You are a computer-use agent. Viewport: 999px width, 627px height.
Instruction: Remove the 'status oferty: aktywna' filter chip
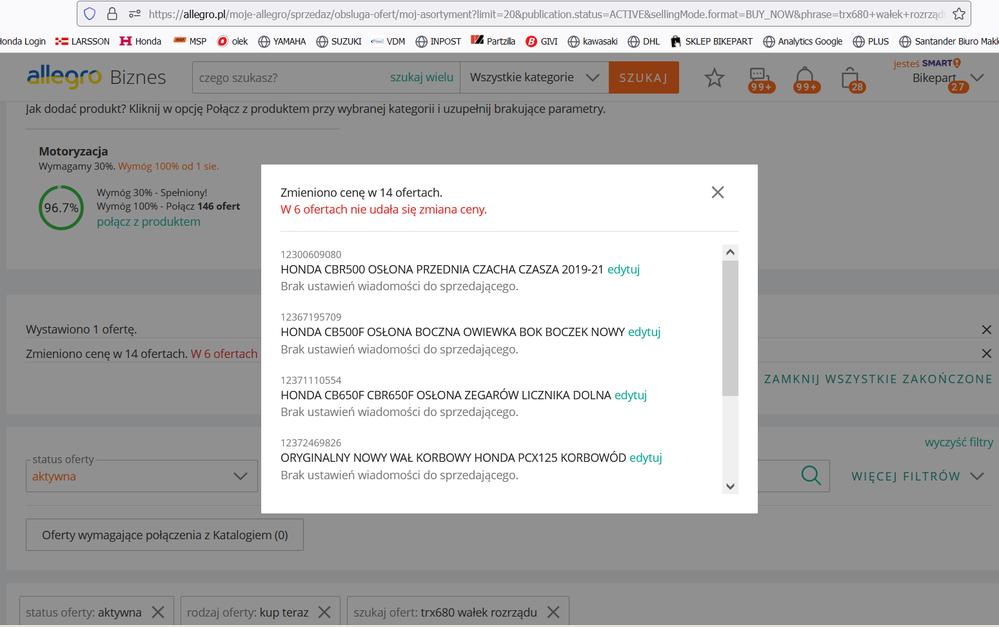158,612
